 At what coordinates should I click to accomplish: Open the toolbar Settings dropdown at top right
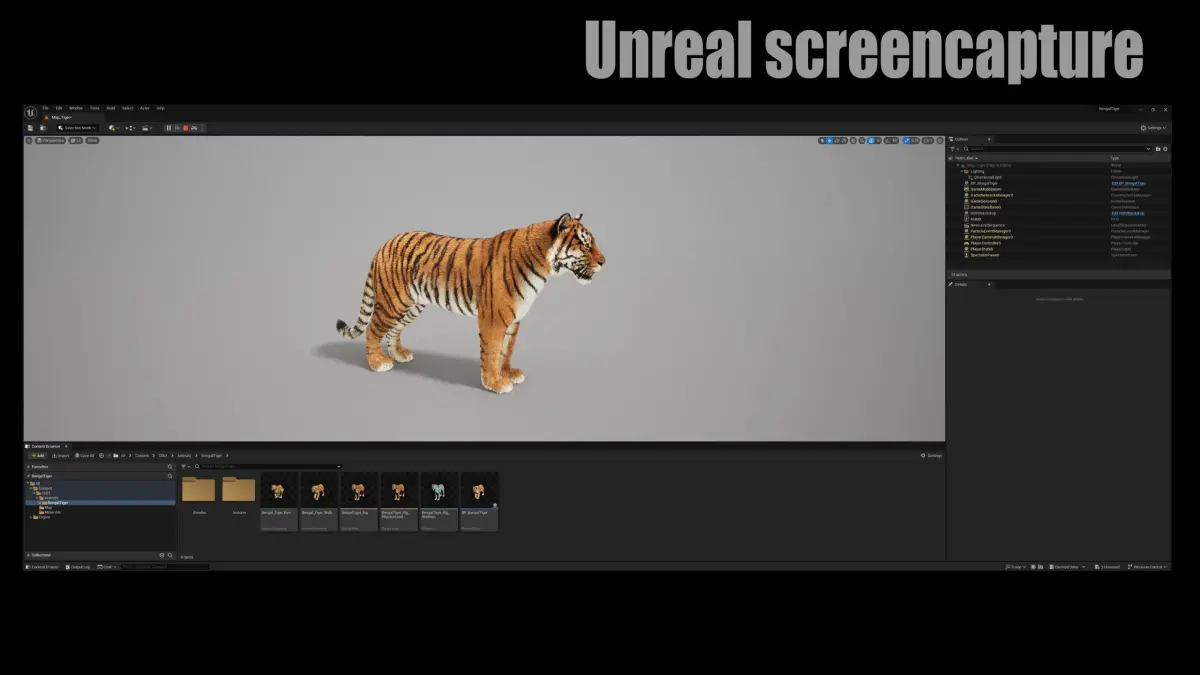click(x=1153, y=128)
